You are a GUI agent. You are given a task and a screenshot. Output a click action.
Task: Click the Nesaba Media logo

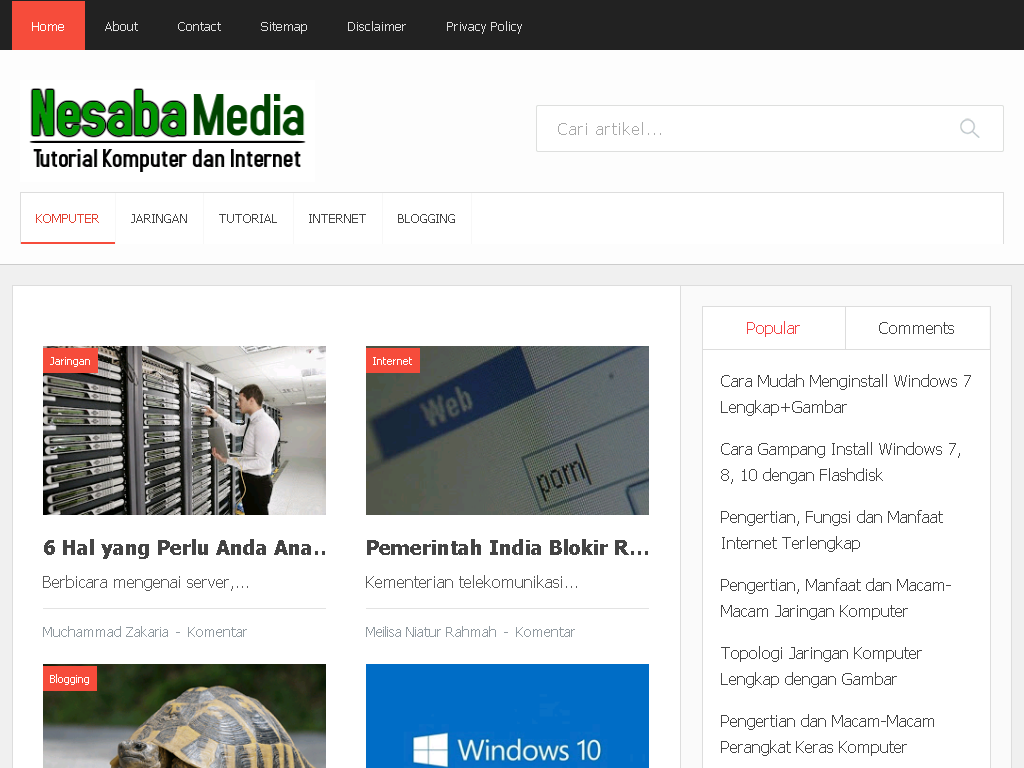coord(167,130)
